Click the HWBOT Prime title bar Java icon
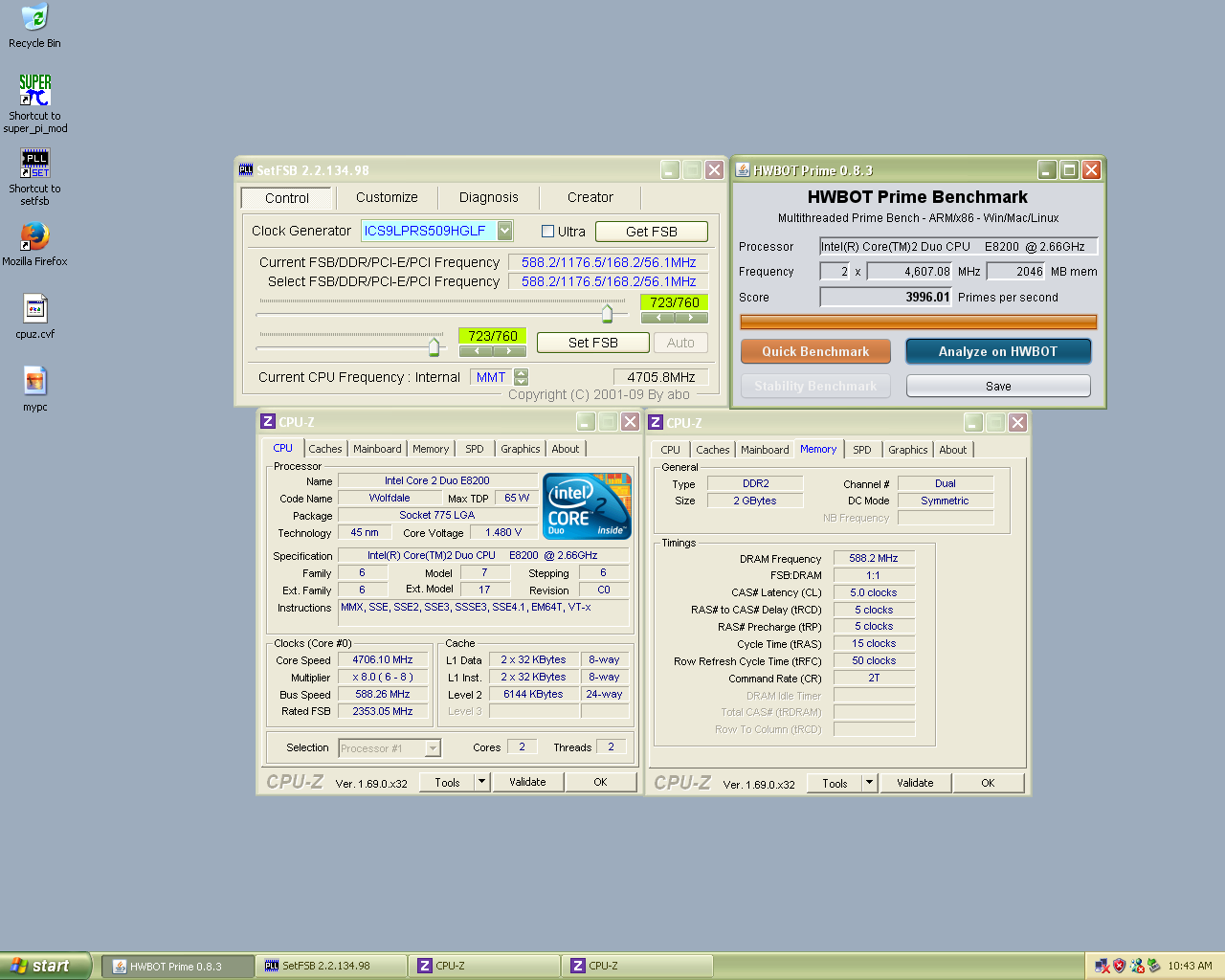Image resolution: width=1225 pixels, height=980 pixels. [743, 169]
